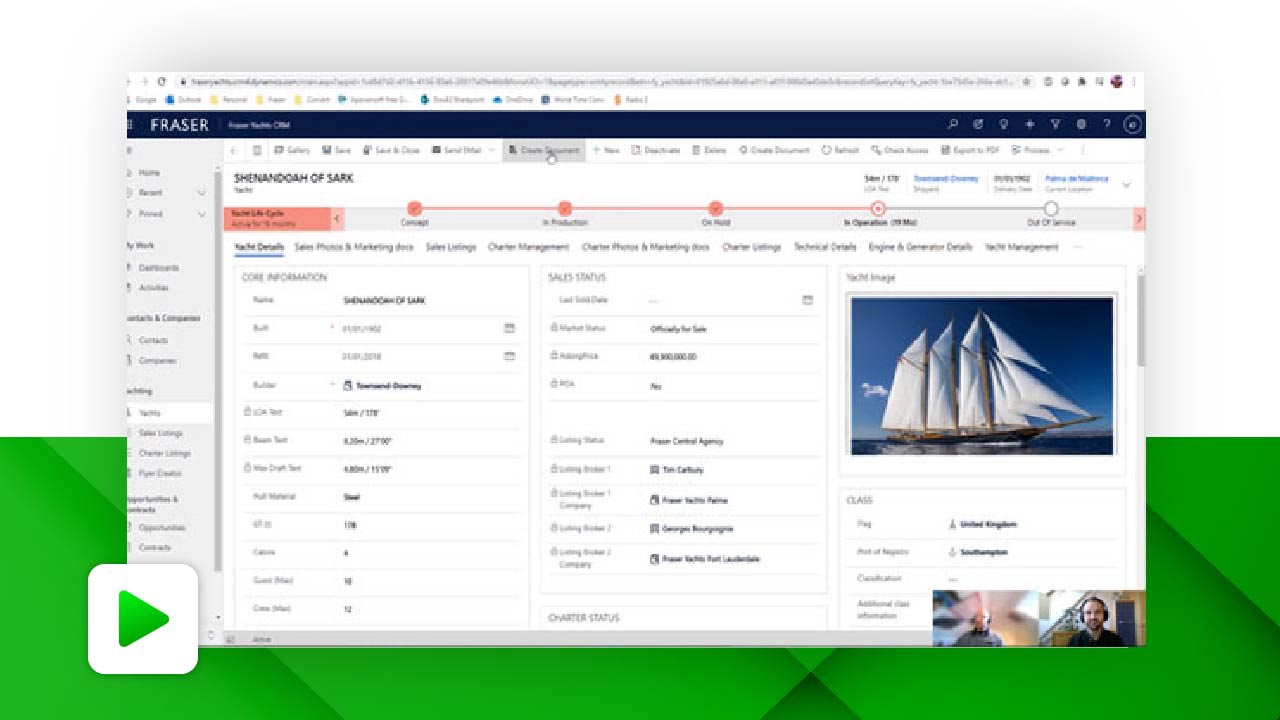Screen dimensions: 1280x720
Task: Open the United Kingdom flag link
Action: pyautogui.click(x=988, y=524)
